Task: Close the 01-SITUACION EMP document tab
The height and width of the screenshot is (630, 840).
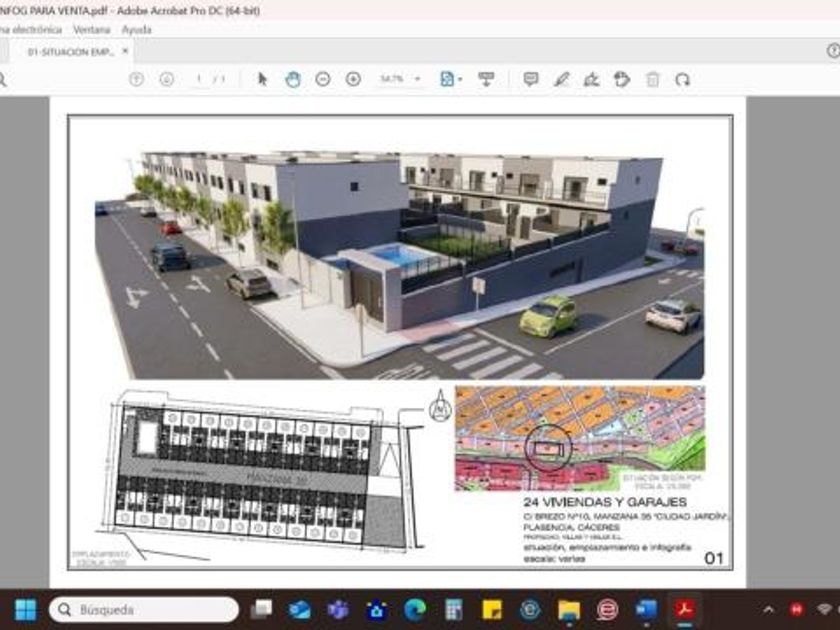Action: coord(126,51)
